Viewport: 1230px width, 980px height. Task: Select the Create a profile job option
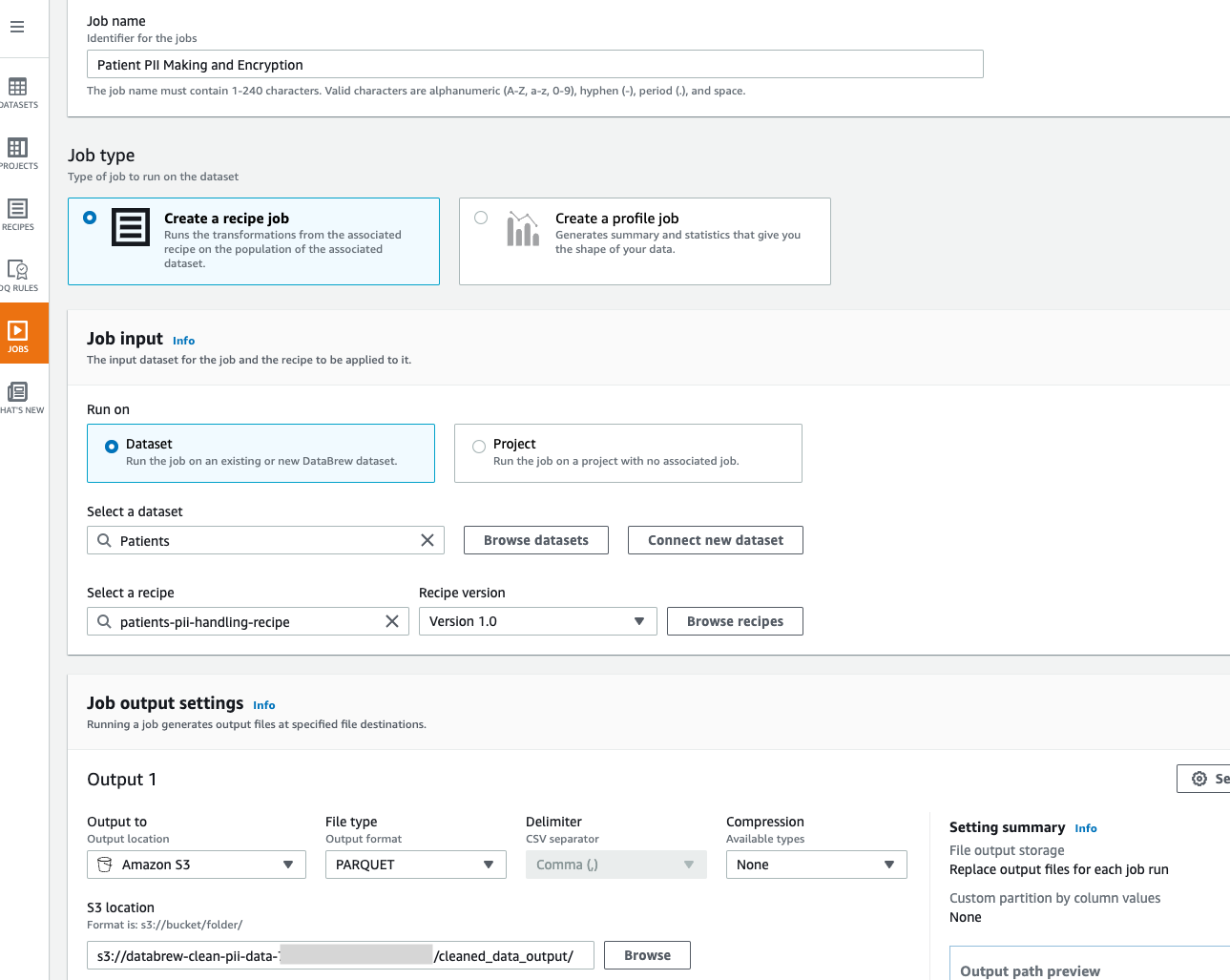645,241
